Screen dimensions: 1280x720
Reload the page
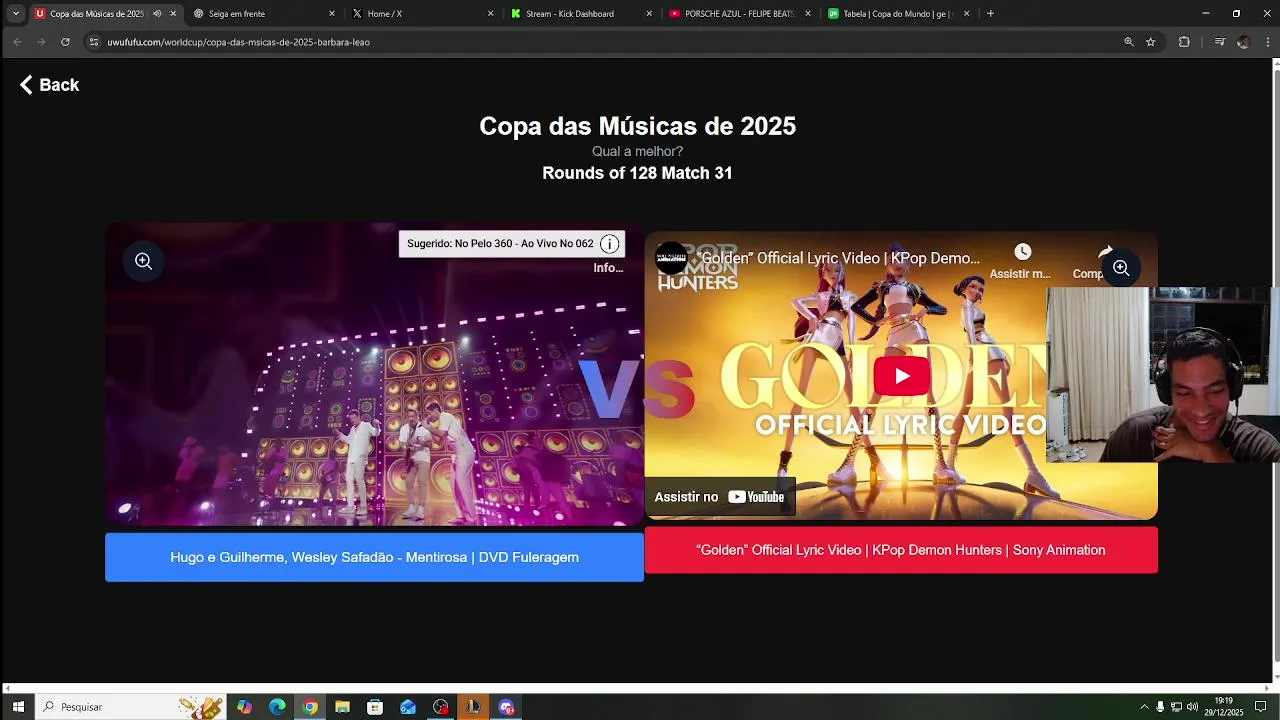65,42
